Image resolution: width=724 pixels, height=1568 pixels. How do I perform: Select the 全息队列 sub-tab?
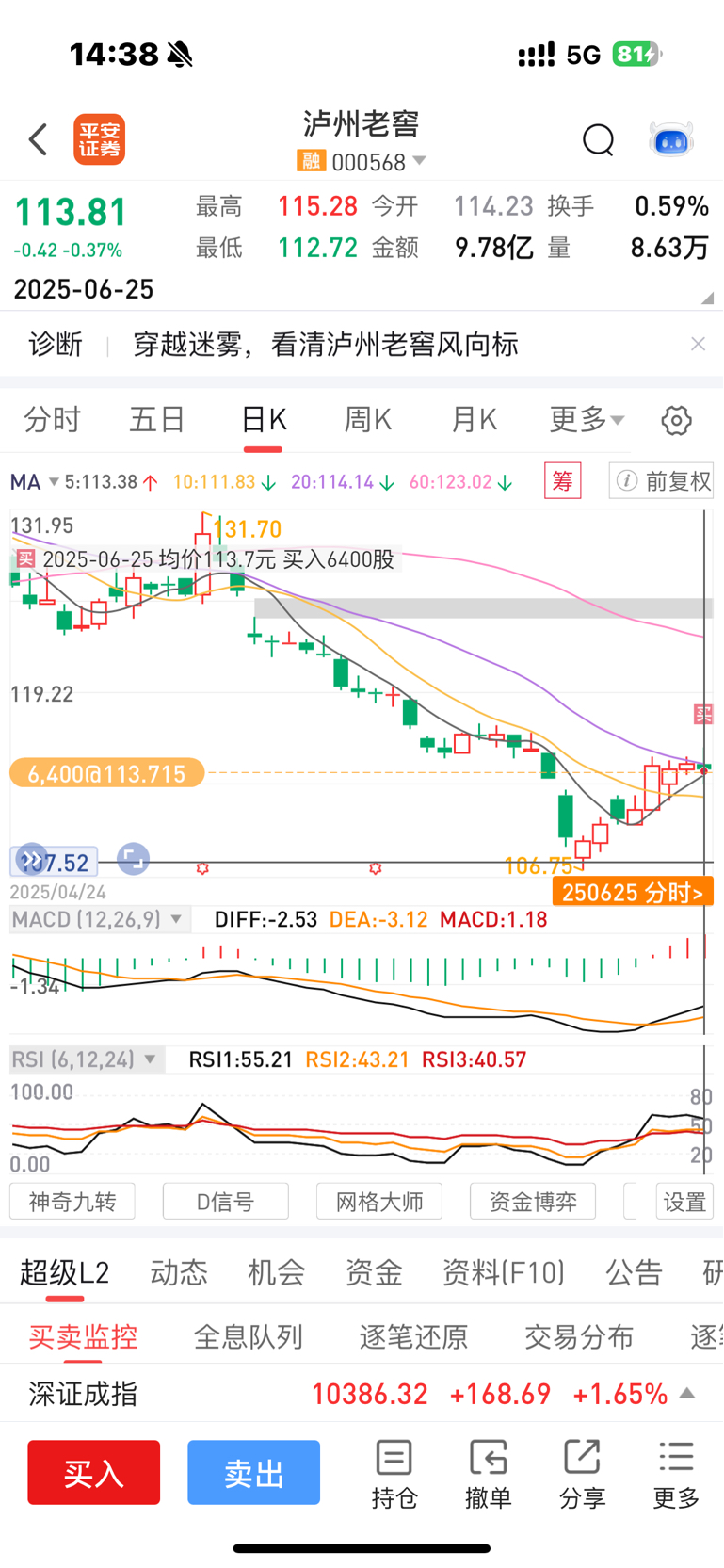249,1336
